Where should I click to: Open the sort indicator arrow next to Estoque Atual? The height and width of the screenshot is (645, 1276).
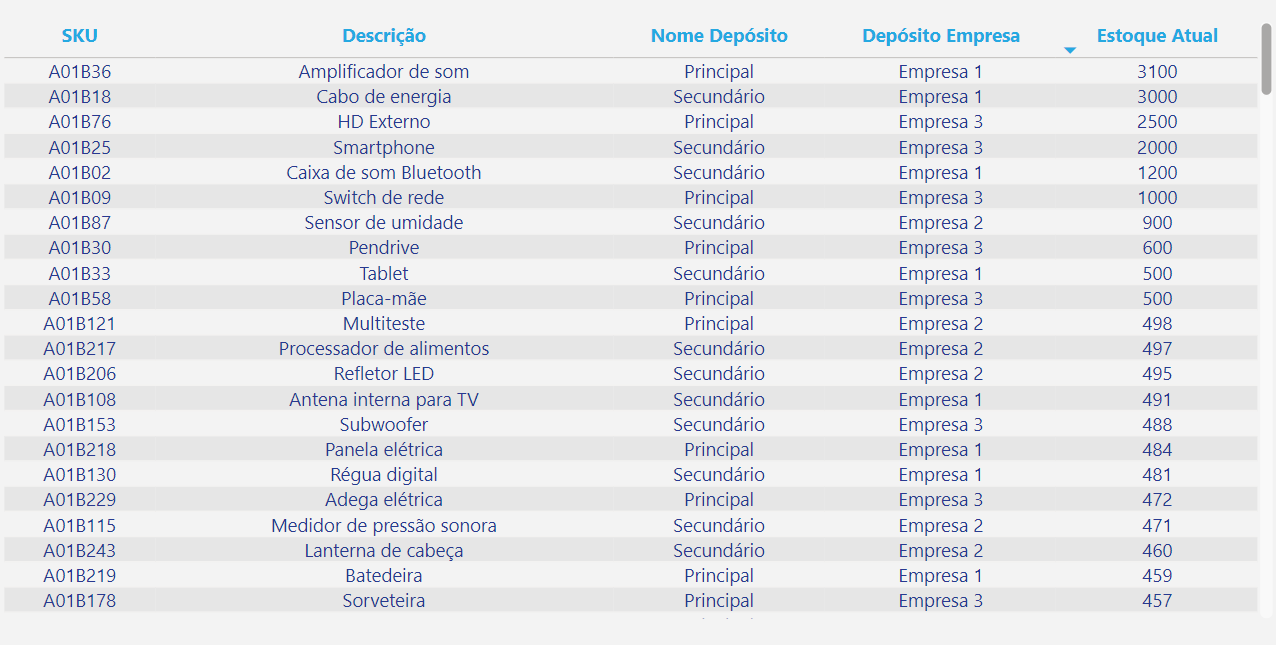click(1069, 48)
